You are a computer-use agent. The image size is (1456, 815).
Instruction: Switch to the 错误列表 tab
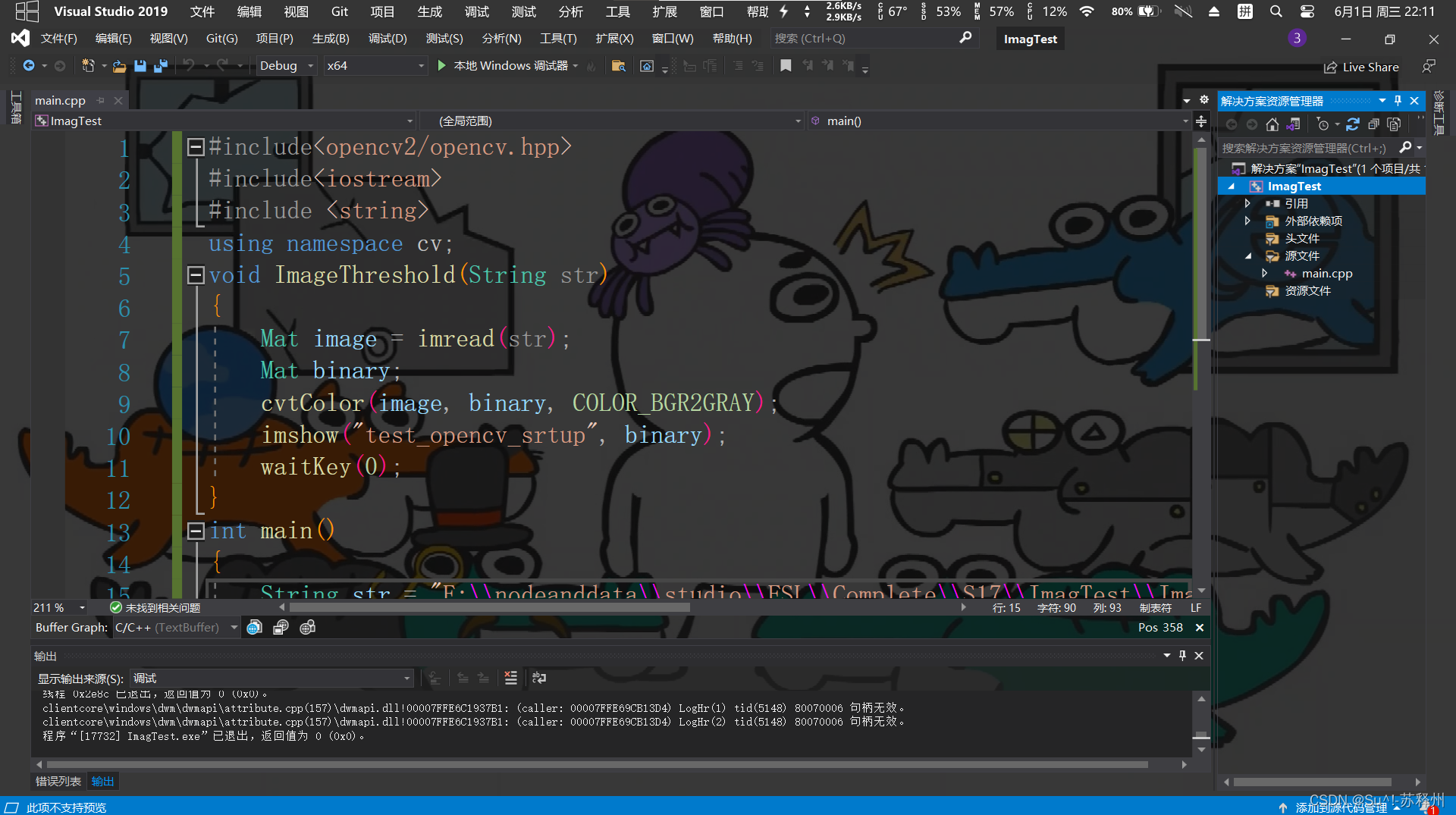[x=58, y=781]
